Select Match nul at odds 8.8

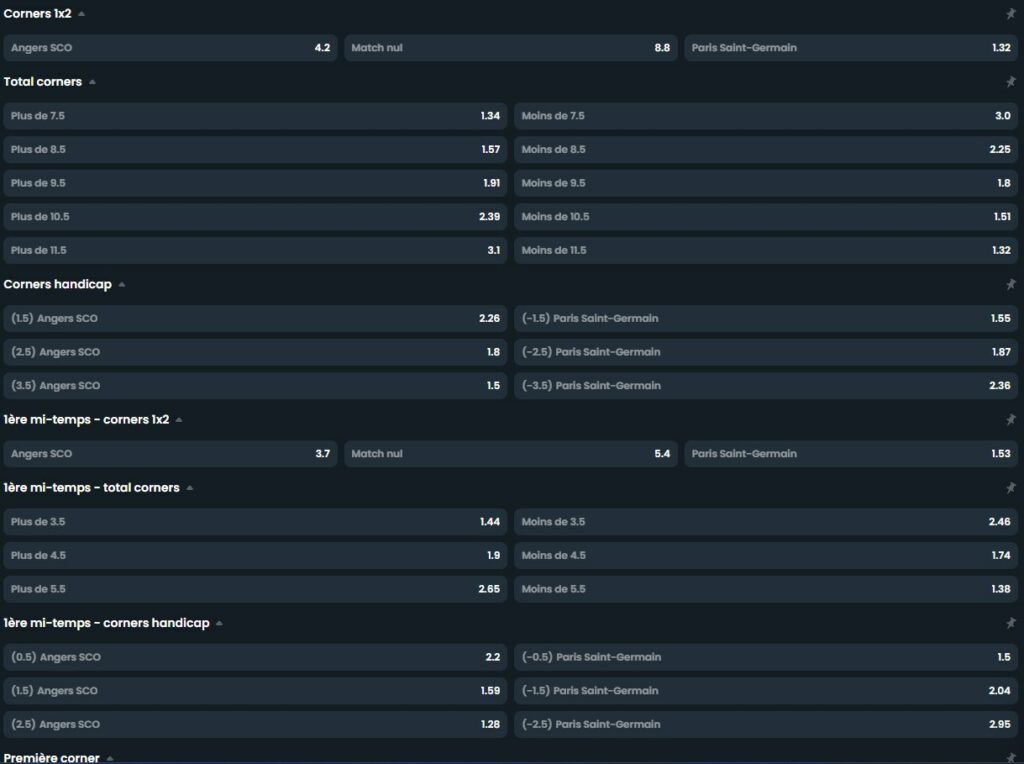(510, 48)
